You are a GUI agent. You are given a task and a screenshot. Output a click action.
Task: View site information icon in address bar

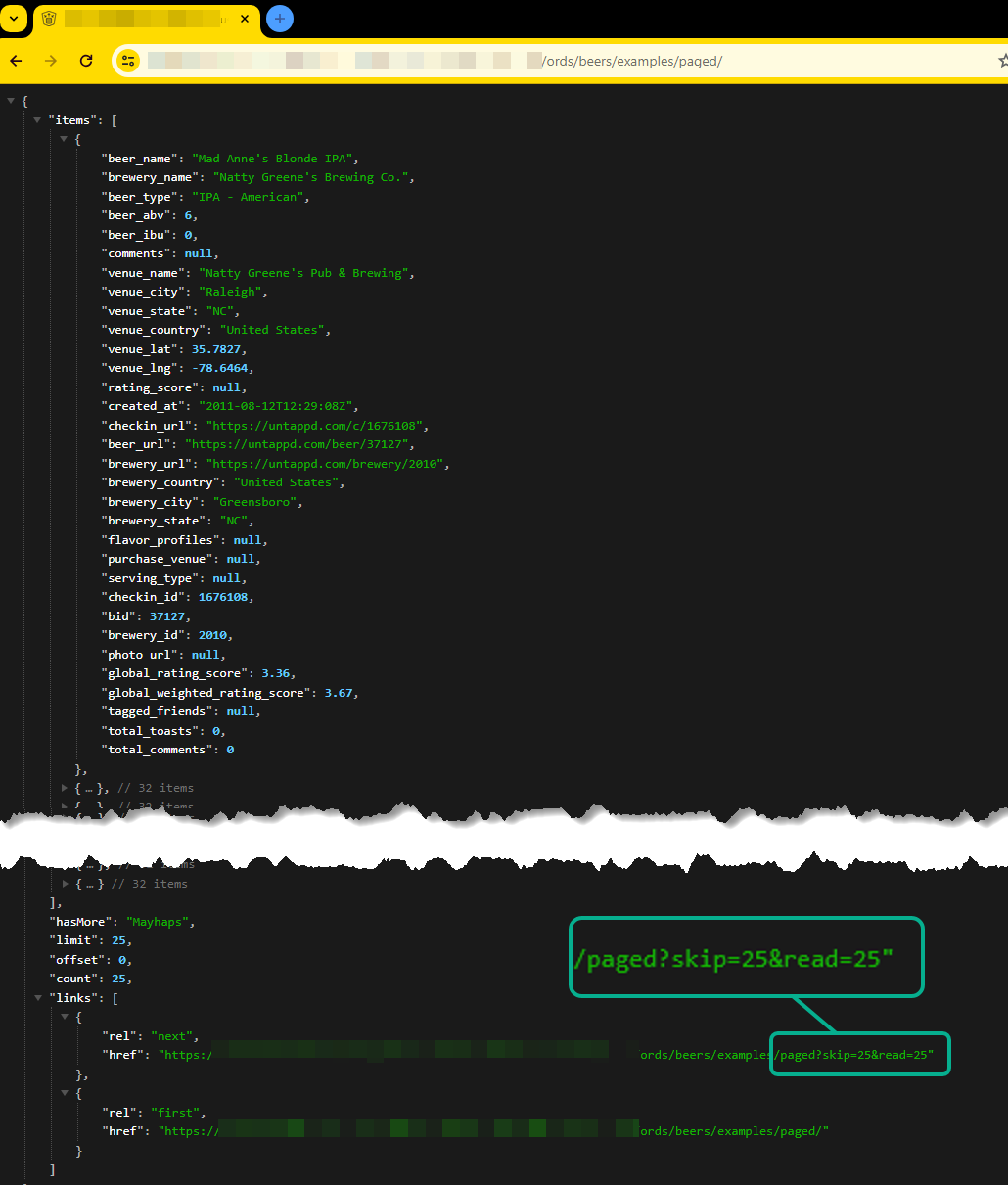[x=128, y=61]
